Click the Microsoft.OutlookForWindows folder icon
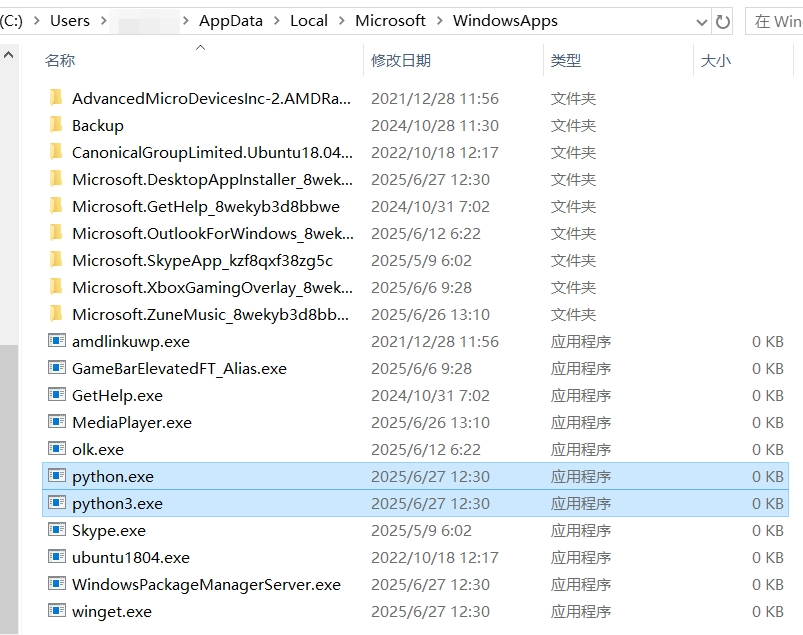This screenshot has width=803, height=635. point(56,232)
